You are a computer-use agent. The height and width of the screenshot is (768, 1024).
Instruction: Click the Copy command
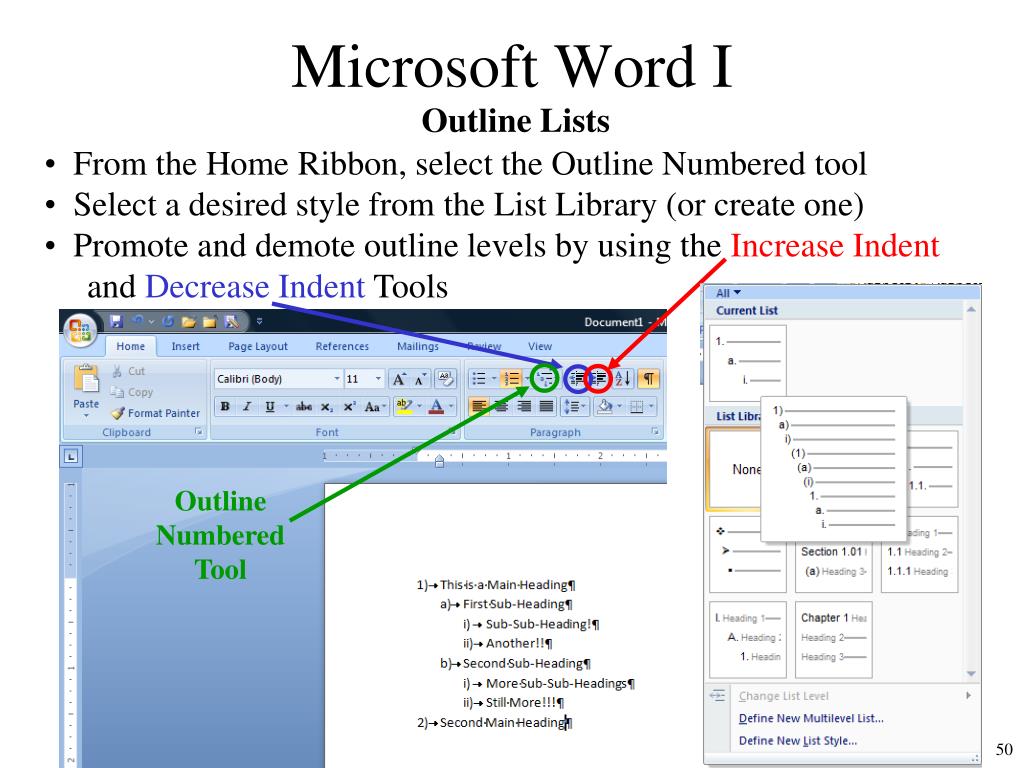(131, 392)
